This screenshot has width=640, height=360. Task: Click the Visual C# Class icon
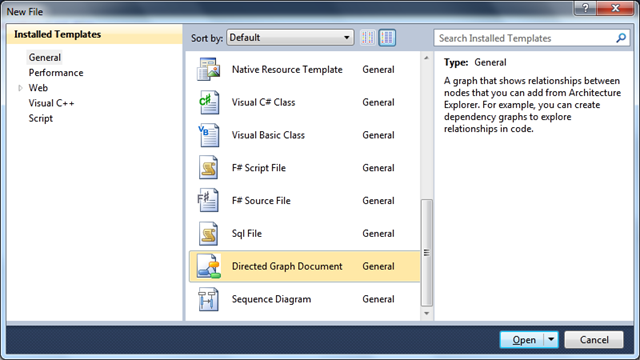click(x=209, y=102)
